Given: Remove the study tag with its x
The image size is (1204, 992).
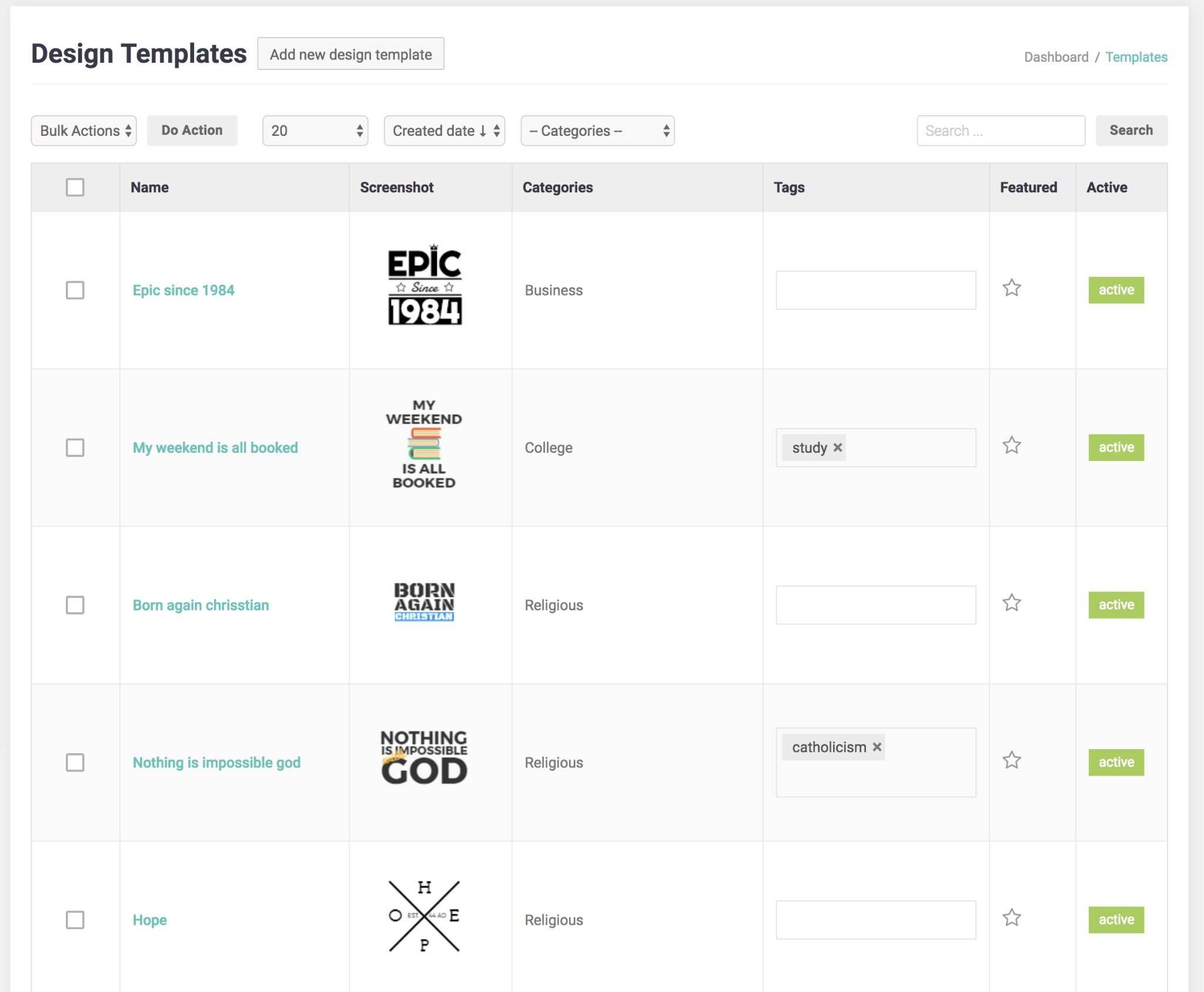Looking at the screenshot, I should point(838,447).
